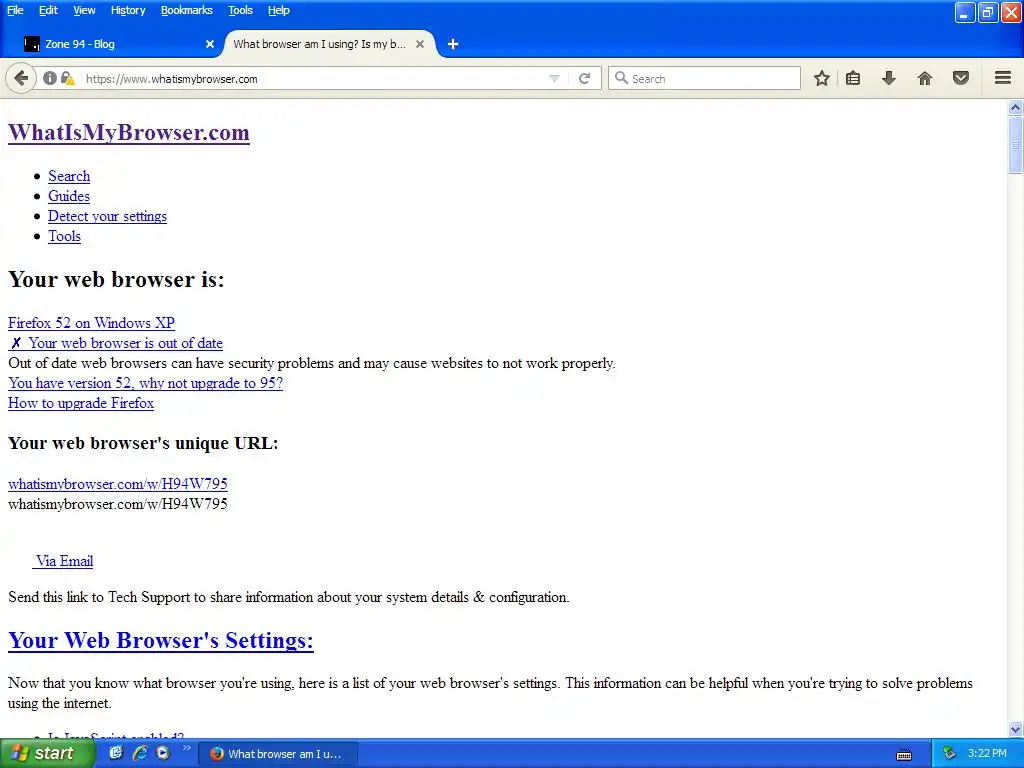
Task: Click the keyboard icon in the taskbar
Action: [904, 755]
